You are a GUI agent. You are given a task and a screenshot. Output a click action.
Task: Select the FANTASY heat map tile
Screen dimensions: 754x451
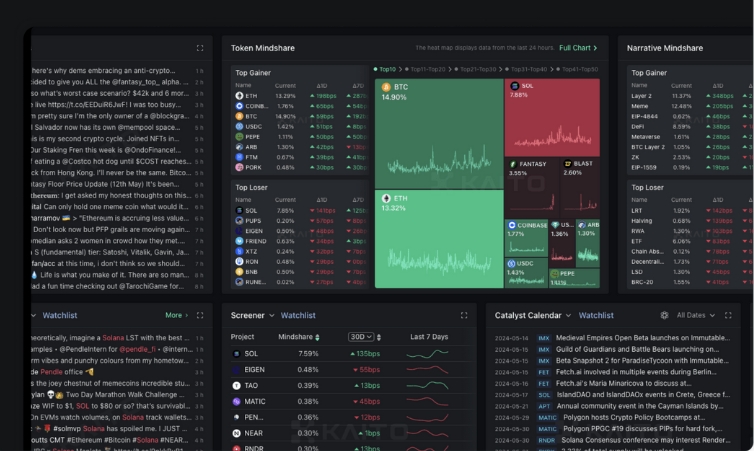tap(531, 188)
